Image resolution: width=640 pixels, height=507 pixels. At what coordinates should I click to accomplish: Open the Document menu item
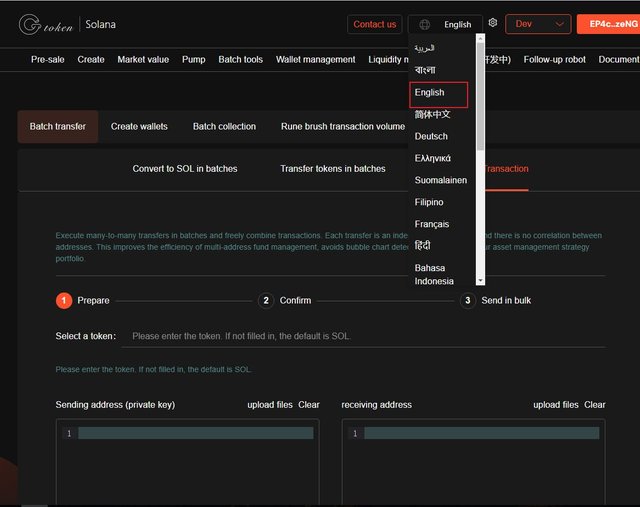point(619,60)
